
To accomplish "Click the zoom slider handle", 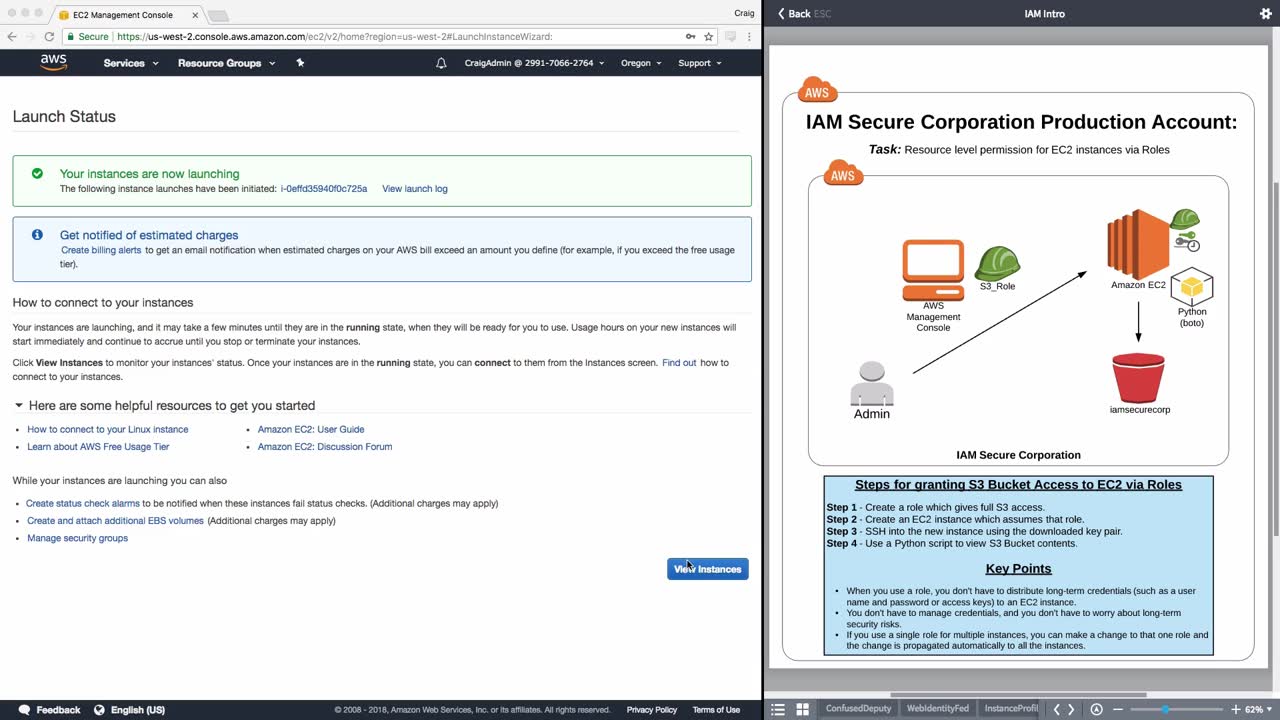I will click(1165, 709).
